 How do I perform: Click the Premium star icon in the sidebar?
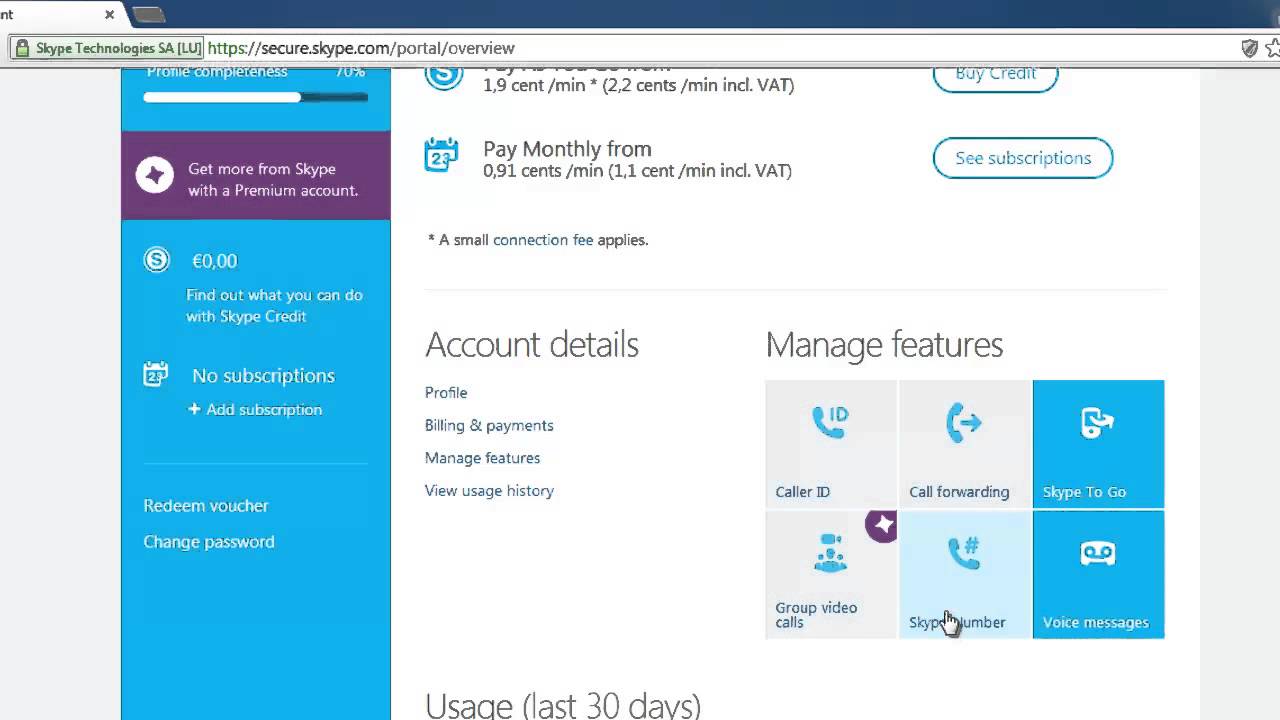(155, 176)
